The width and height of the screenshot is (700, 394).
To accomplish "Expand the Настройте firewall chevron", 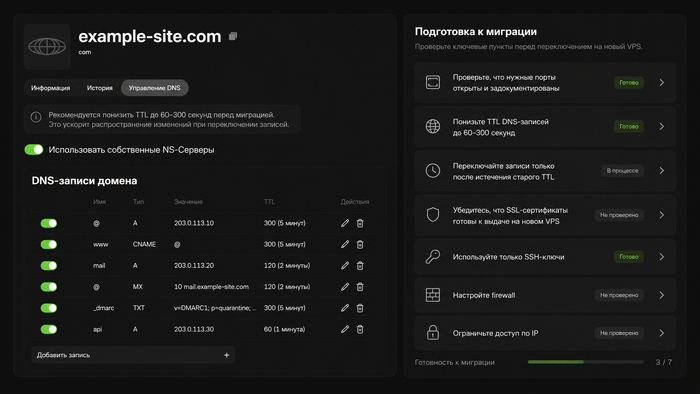I will [662, 295].
